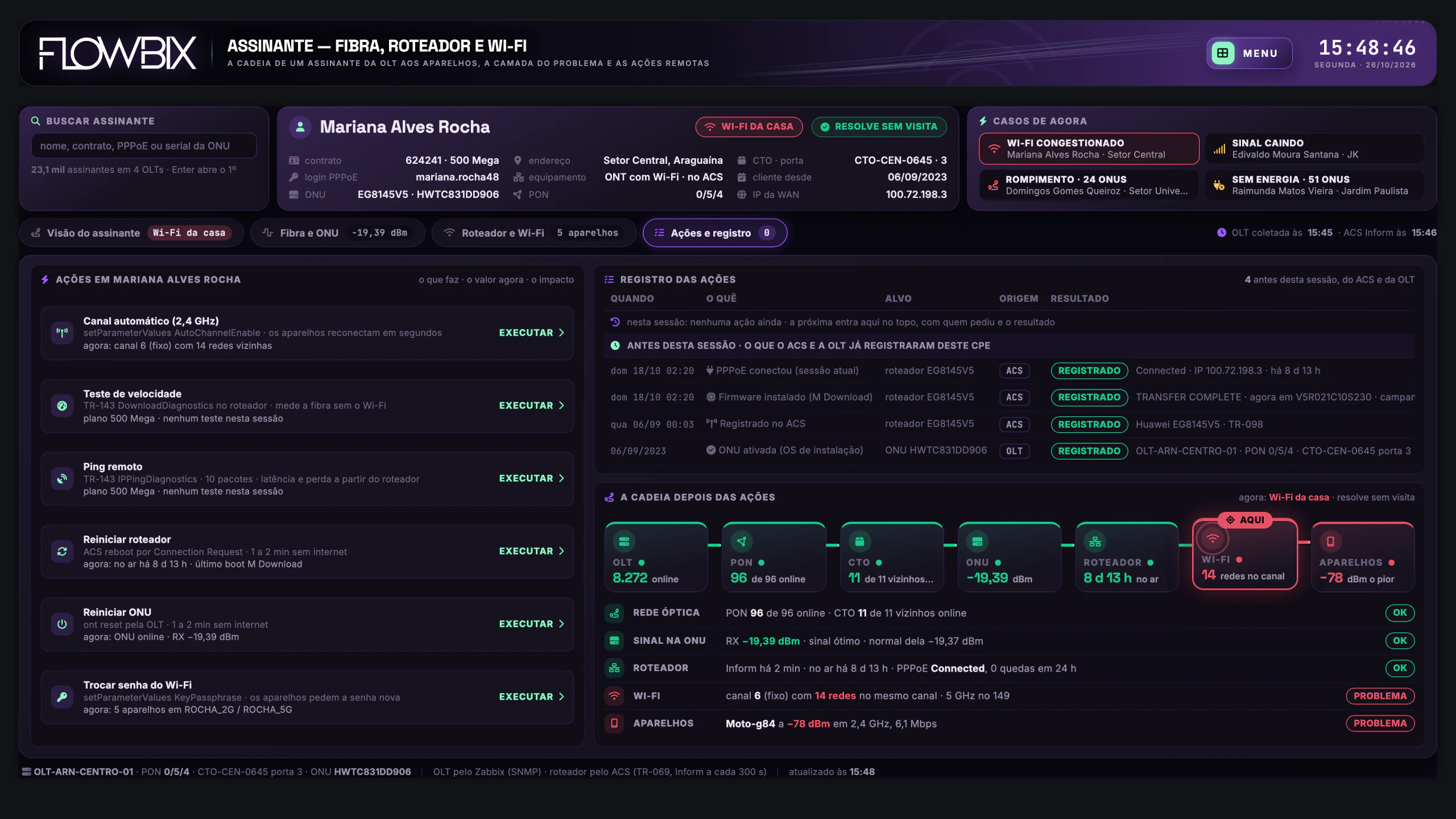Select the OLT node in the chain

pyautogui.click(x=656, y=557)
